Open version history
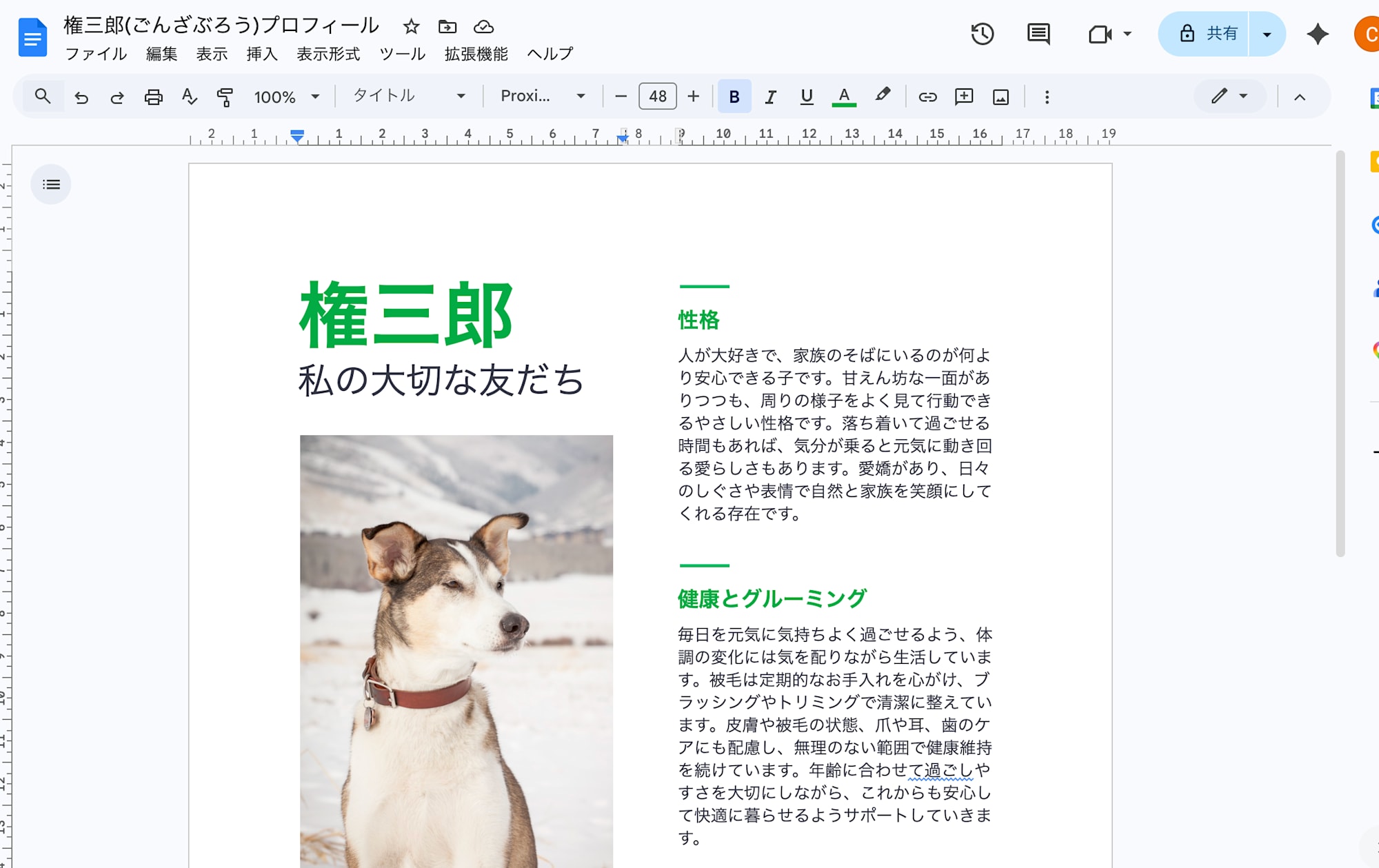 983,33
